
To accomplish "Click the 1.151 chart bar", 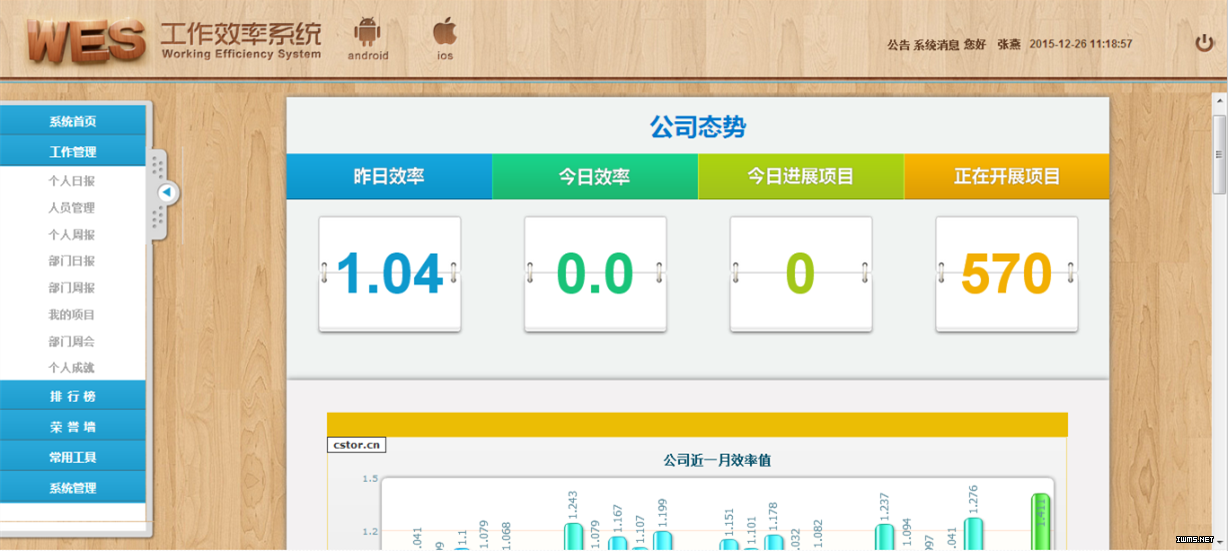I will [729, 544].
